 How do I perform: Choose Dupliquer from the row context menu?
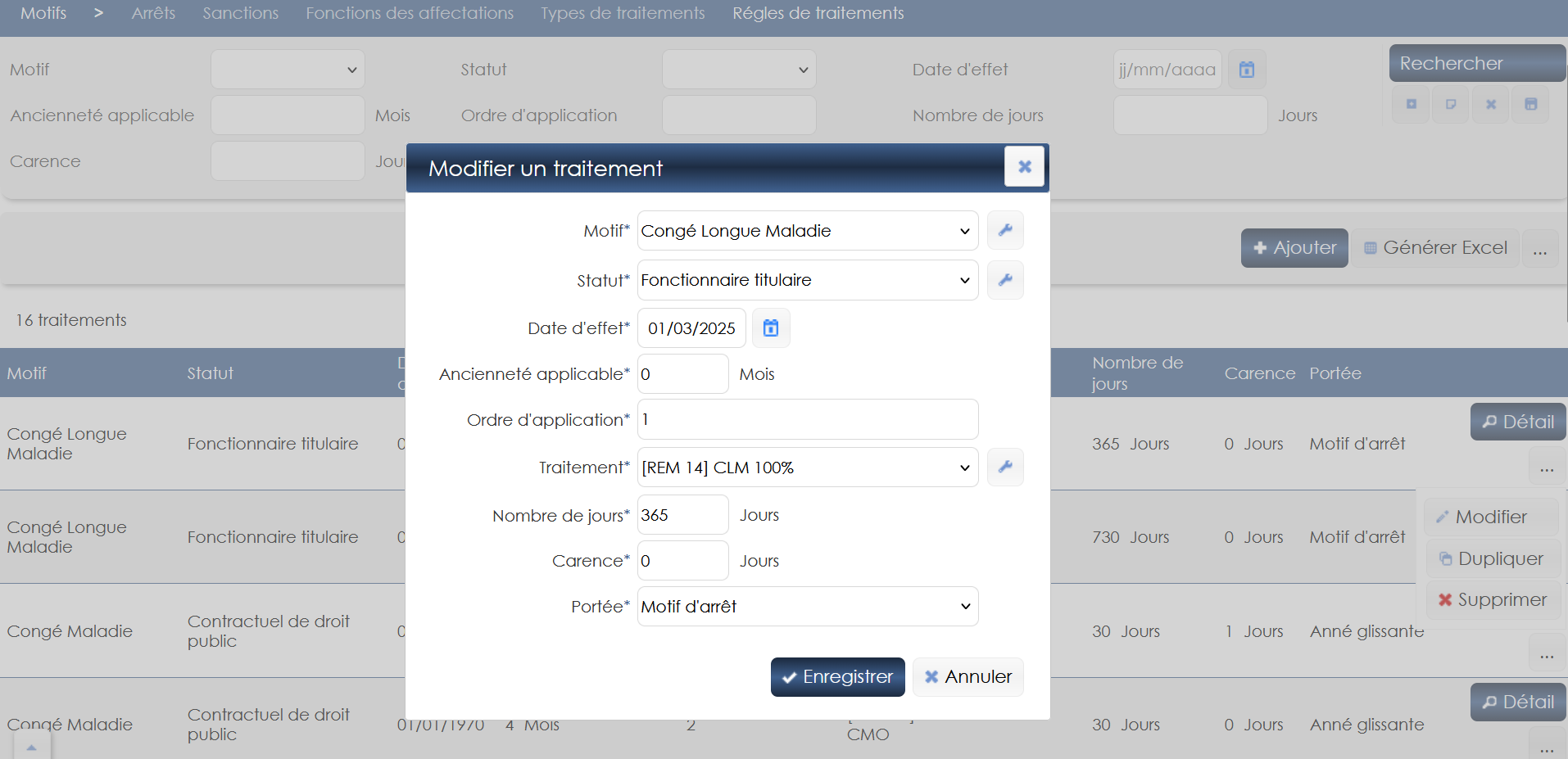1492,558
